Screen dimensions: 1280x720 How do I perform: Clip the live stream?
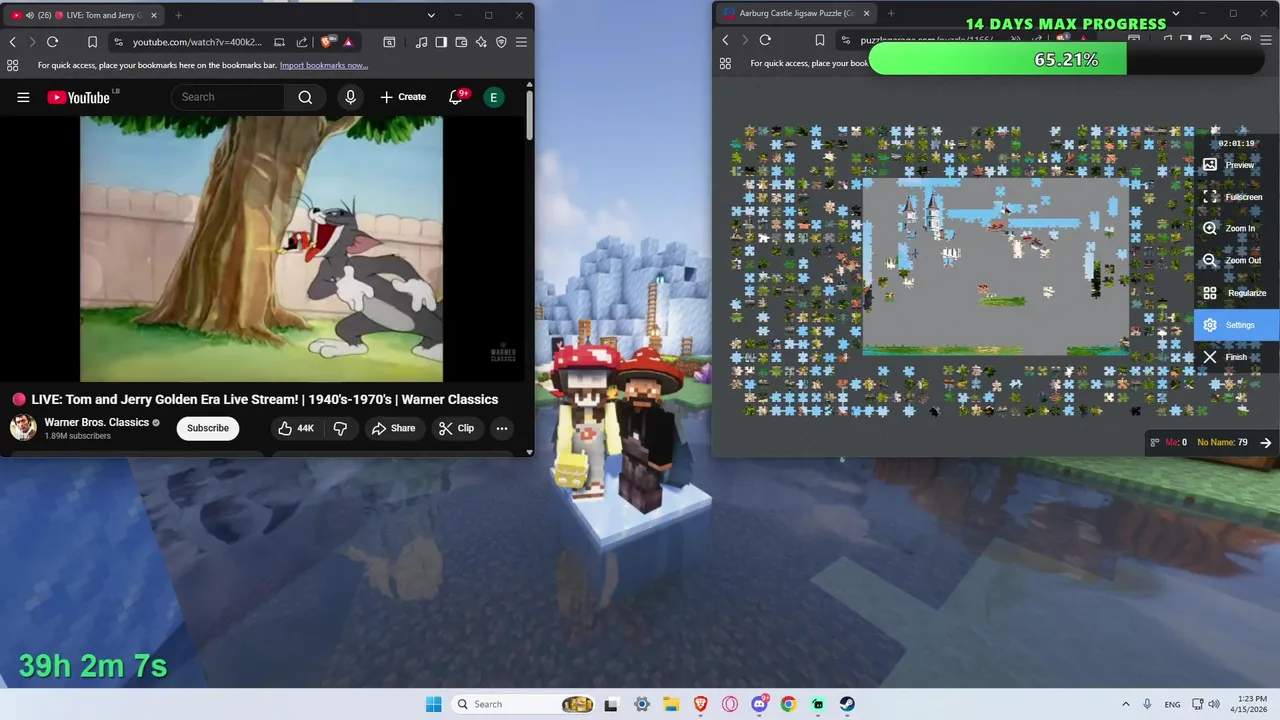[x=456, y=428]
